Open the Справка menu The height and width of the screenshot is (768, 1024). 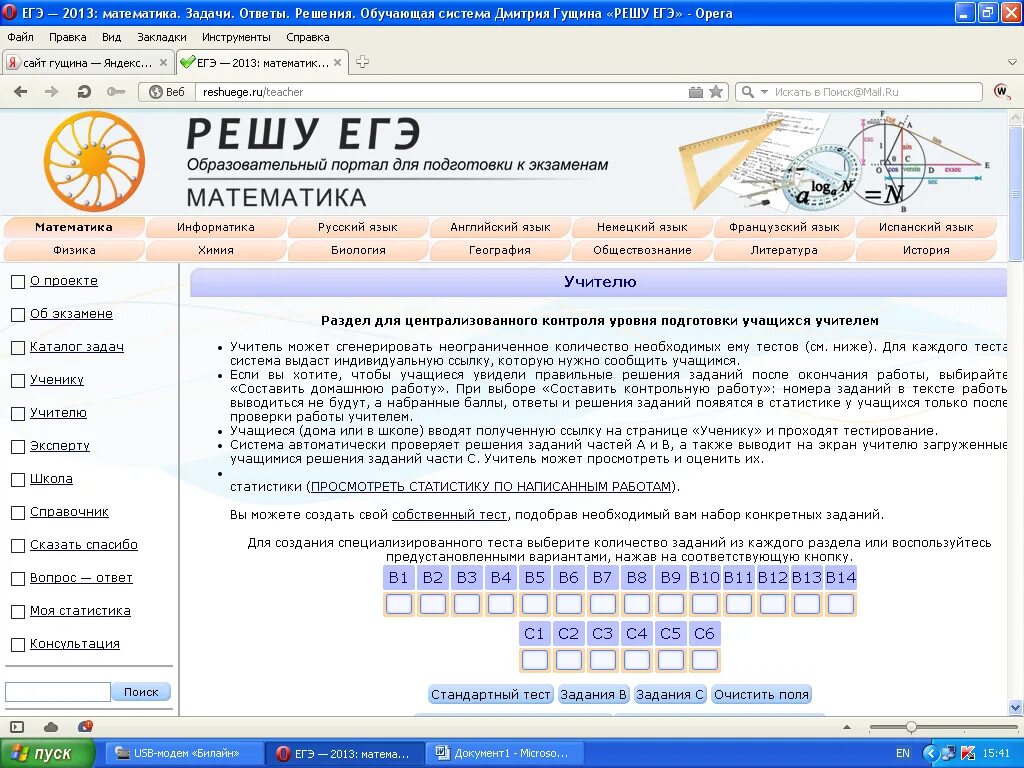308,37
